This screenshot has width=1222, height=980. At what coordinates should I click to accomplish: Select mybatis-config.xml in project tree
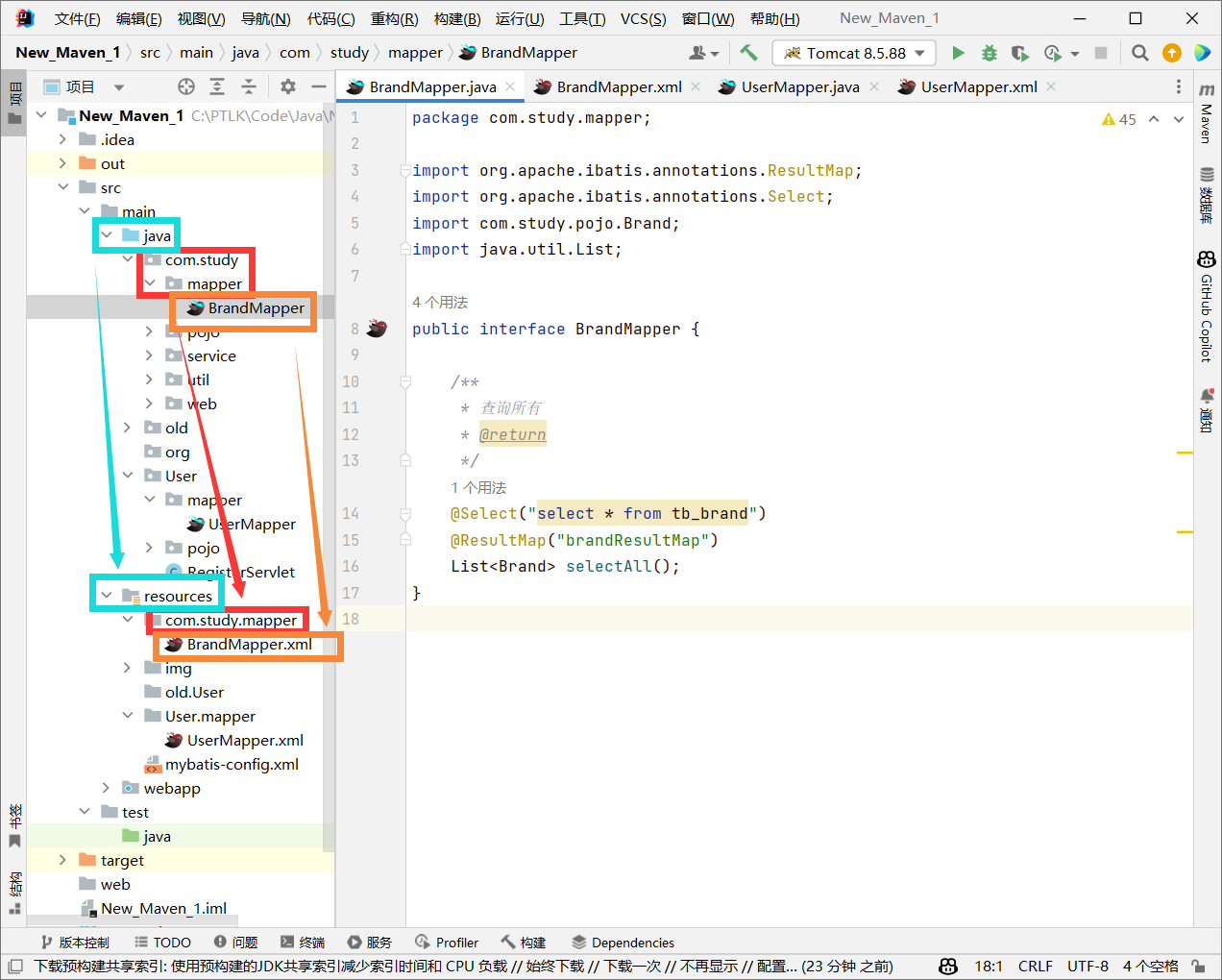coord(232,764)
